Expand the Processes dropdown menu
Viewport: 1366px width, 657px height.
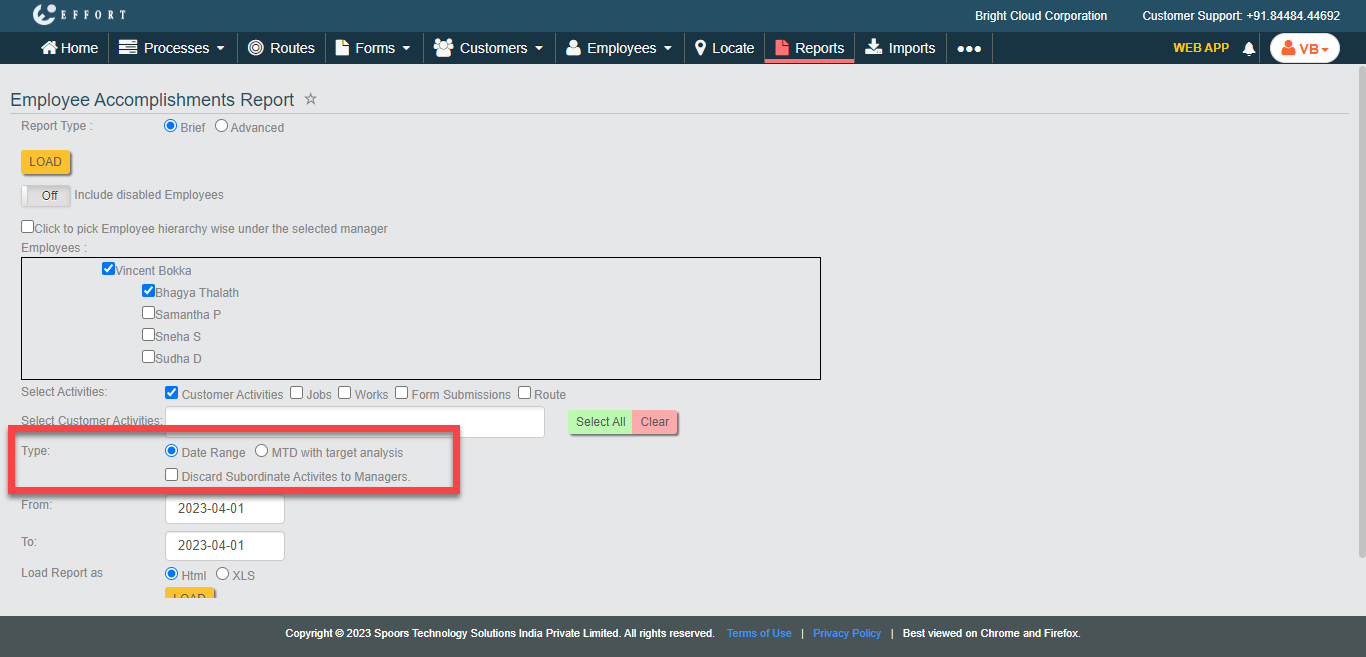164,48
